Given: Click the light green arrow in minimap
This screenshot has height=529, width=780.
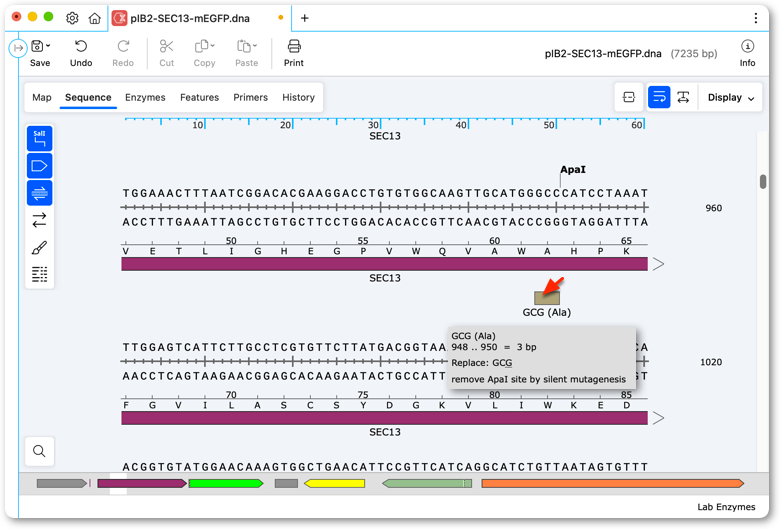Looking at the screenshot, I should pyautogui.click(x=427, y=483).
